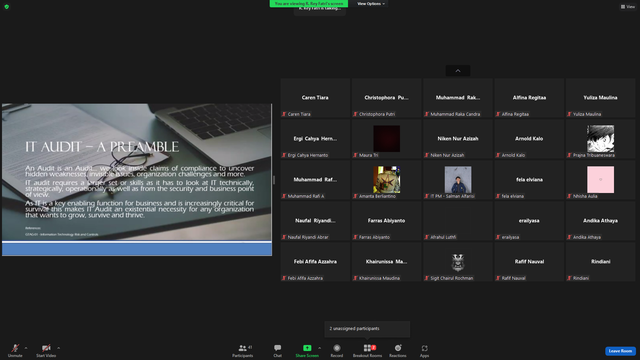
Task: Click Maura Tri's dark profile picture
Action: [x=387, y=139]
